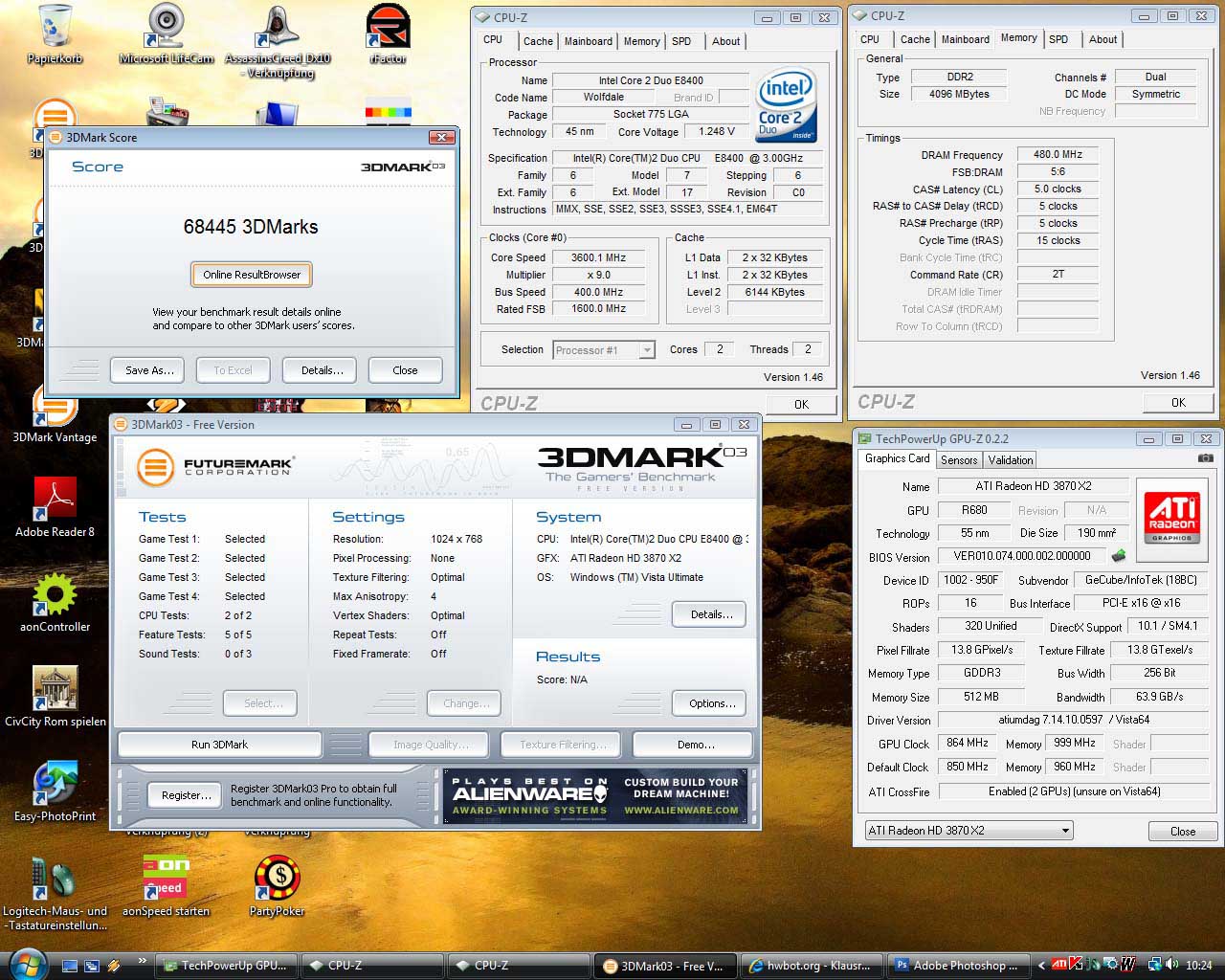This screenshot has width=1225, height=980.
Task: Switch to Cache tab in left CPU-Z window
Action: pyautogui.click(x=538, y=41)
